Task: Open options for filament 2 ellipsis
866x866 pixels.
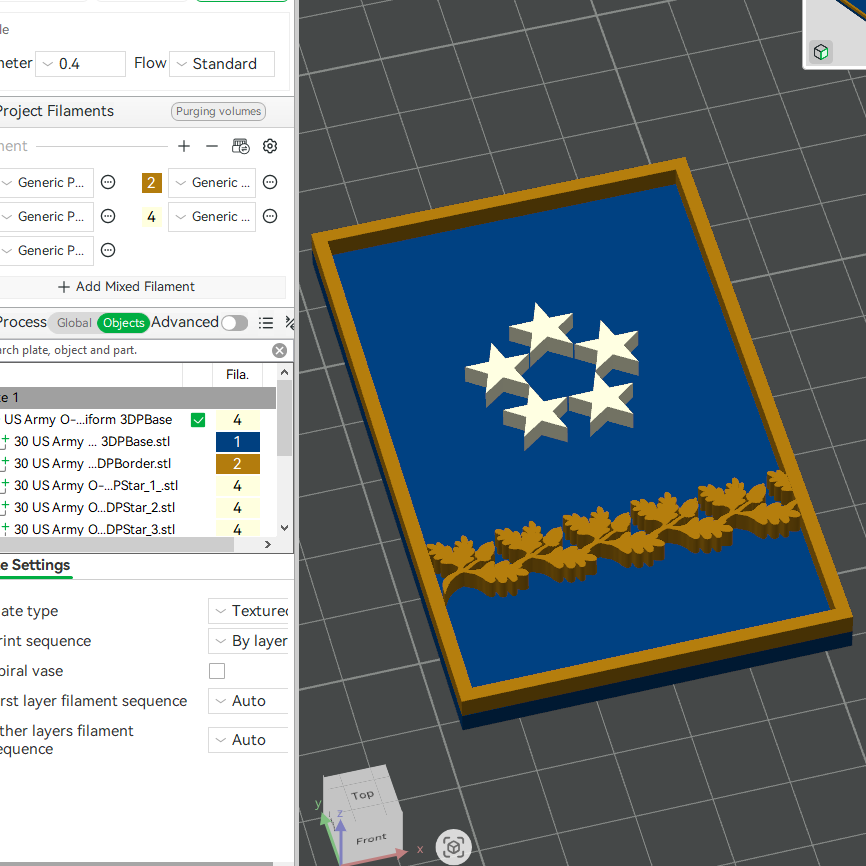Action: [x=270, y=182]
